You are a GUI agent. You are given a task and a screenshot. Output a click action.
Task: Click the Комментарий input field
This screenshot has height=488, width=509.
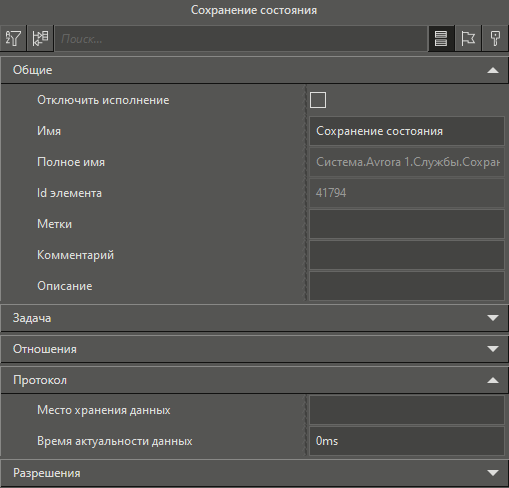(x=407, y=255)
